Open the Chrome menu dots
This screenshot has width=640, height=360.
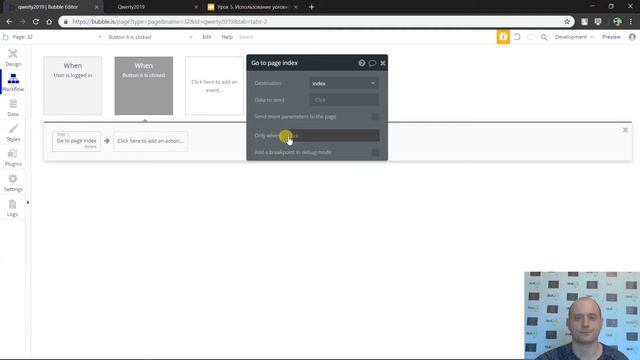631,22
